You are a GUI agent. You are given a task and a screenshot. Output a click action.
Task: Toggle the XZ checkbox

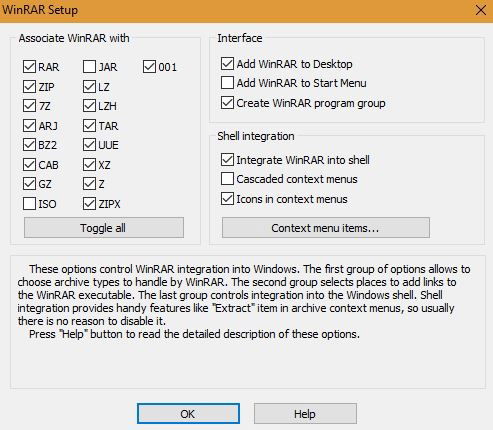click(x=89, y=165)
